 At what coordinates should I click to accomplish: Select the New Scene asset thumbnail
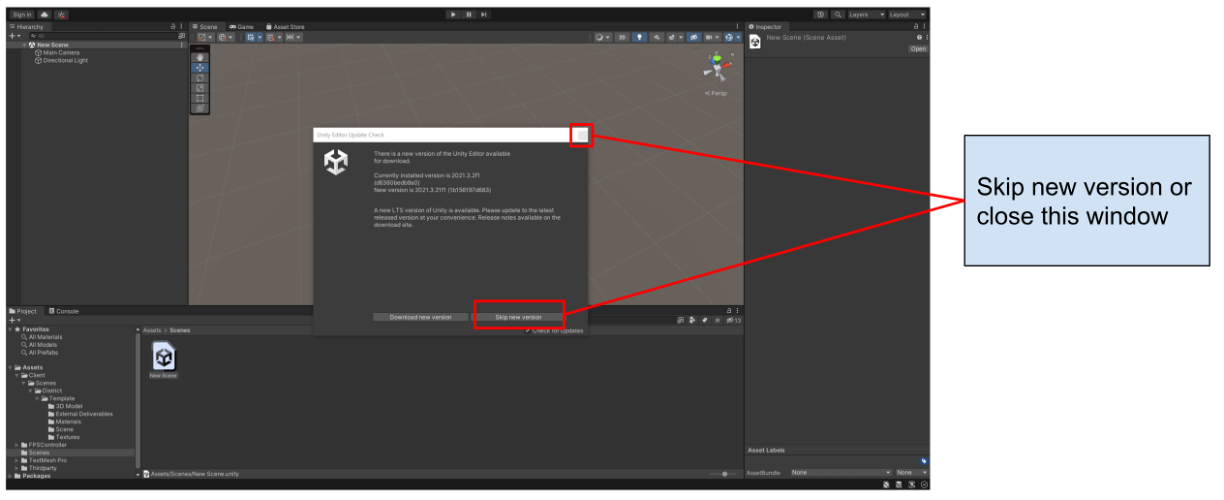163,358
